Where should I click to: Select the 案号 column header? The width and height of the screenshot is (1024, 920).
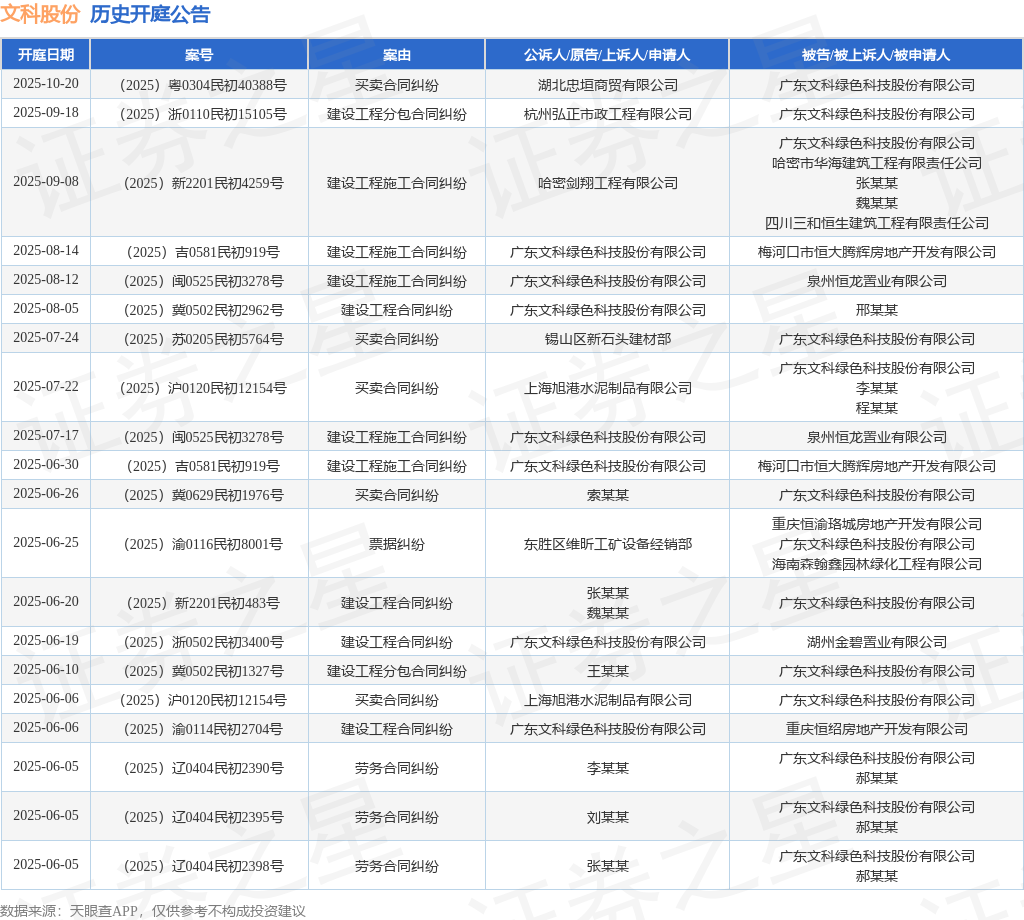[x=199, y=55]
